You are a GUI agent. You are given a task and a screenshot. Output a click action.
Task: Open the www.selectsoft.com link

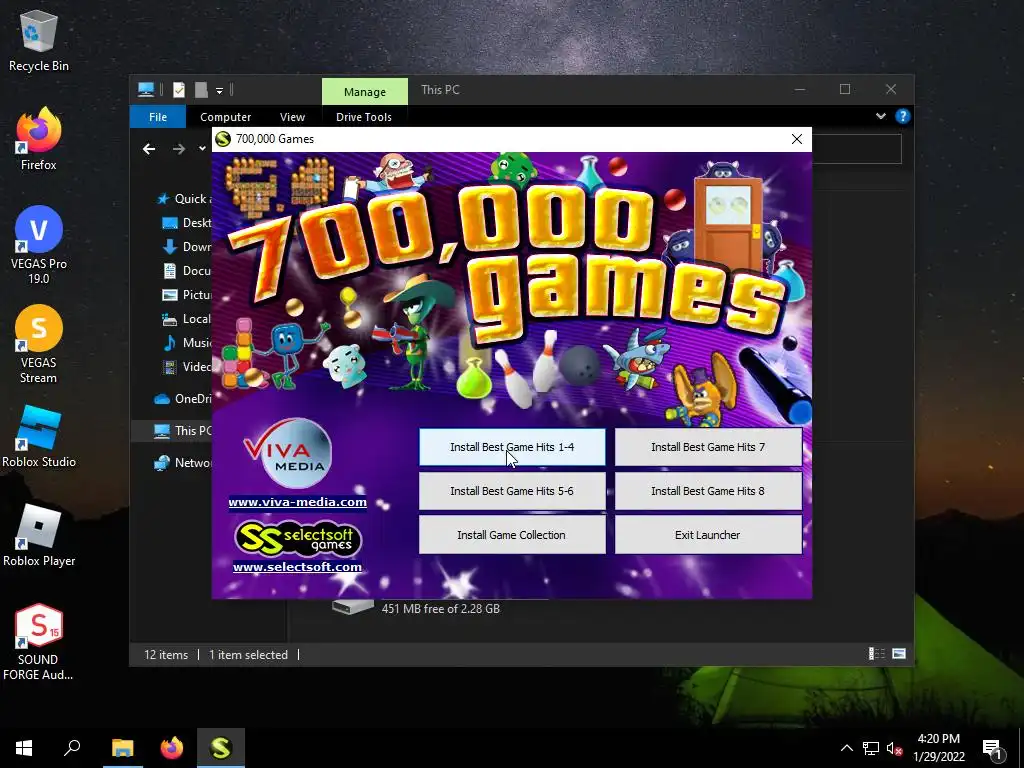coord(297,567)
